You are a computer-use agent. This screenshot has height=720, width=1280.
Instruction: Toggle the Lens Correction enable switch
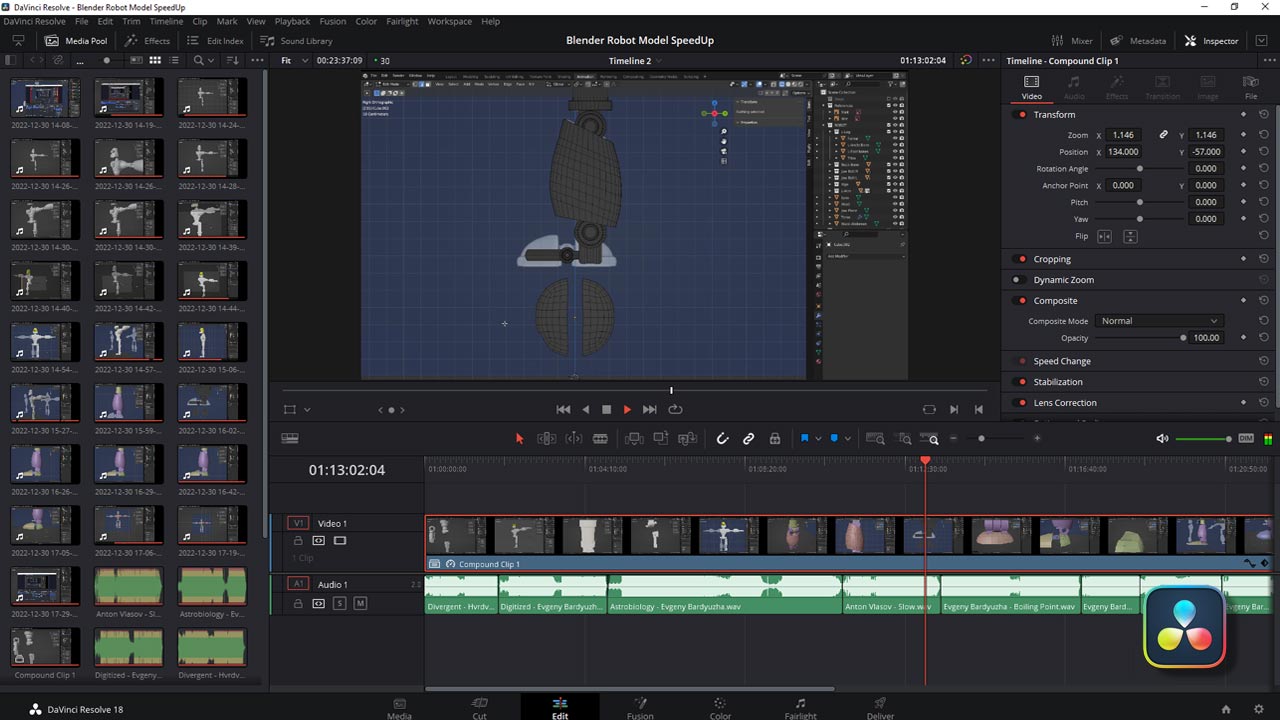[x=1021, y=403]
